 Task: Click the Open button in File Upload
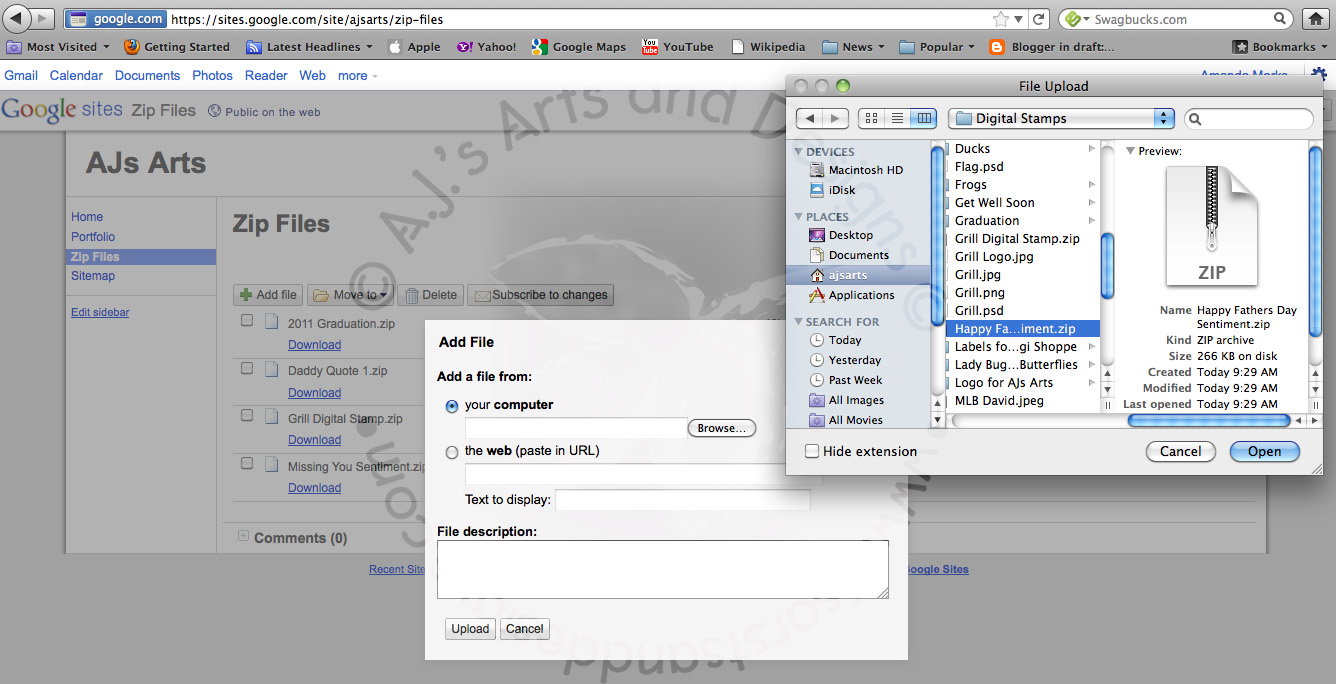(1264, 451)
